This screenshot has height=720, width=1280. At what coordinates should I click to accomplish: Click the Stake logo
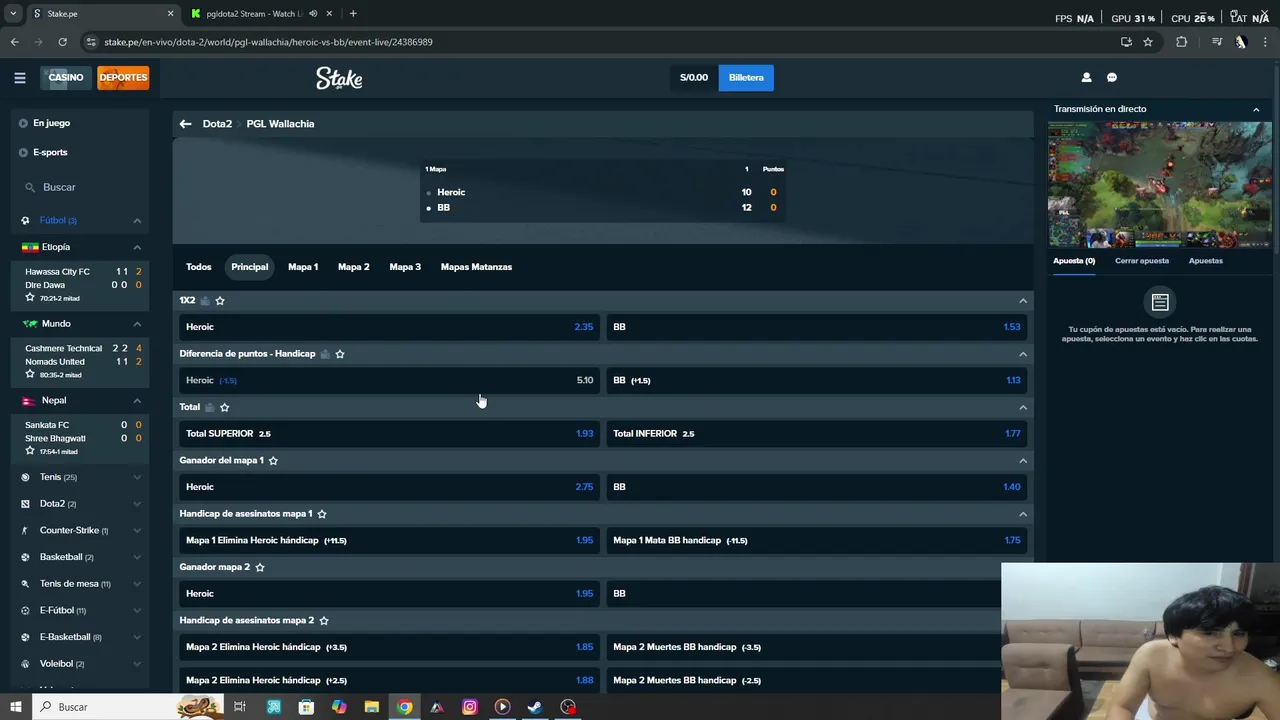point(339,78)
